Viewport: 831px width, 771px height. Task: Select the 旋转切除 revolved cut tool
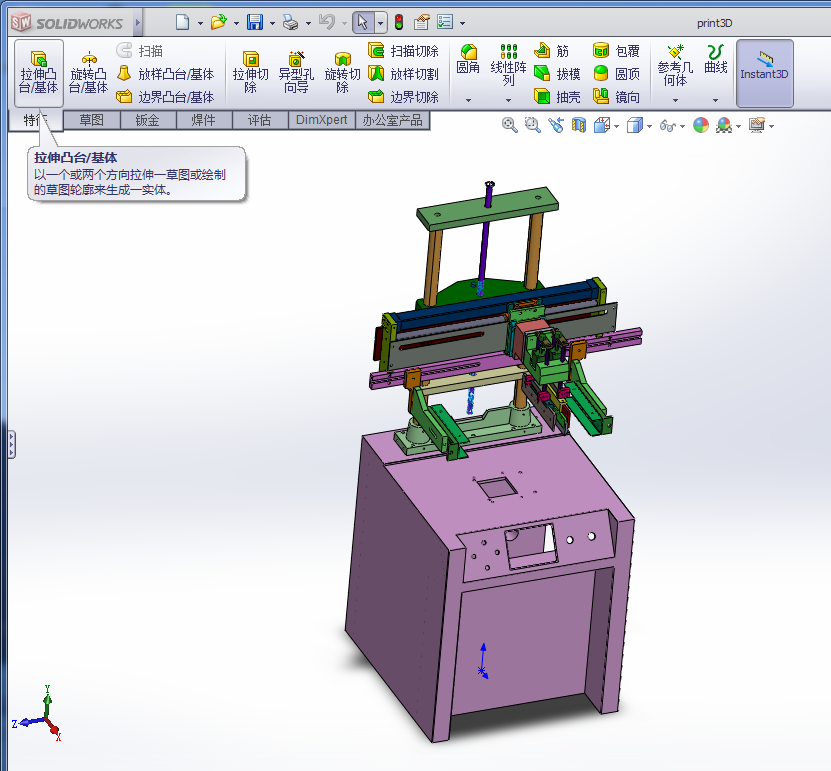(x=342, y=73)
